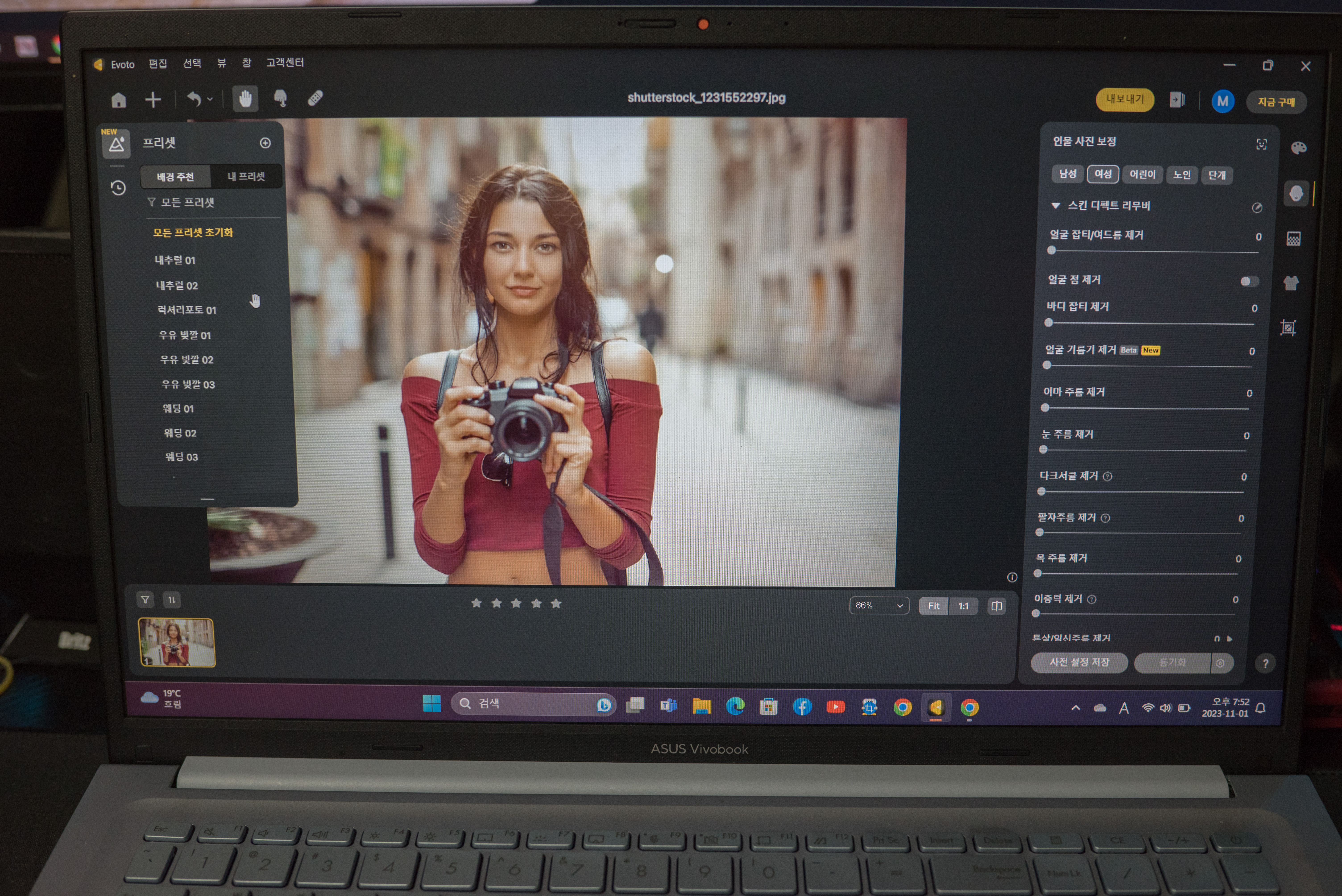
Task: Add a new preset with plus icon
Action: coord(265,143)
